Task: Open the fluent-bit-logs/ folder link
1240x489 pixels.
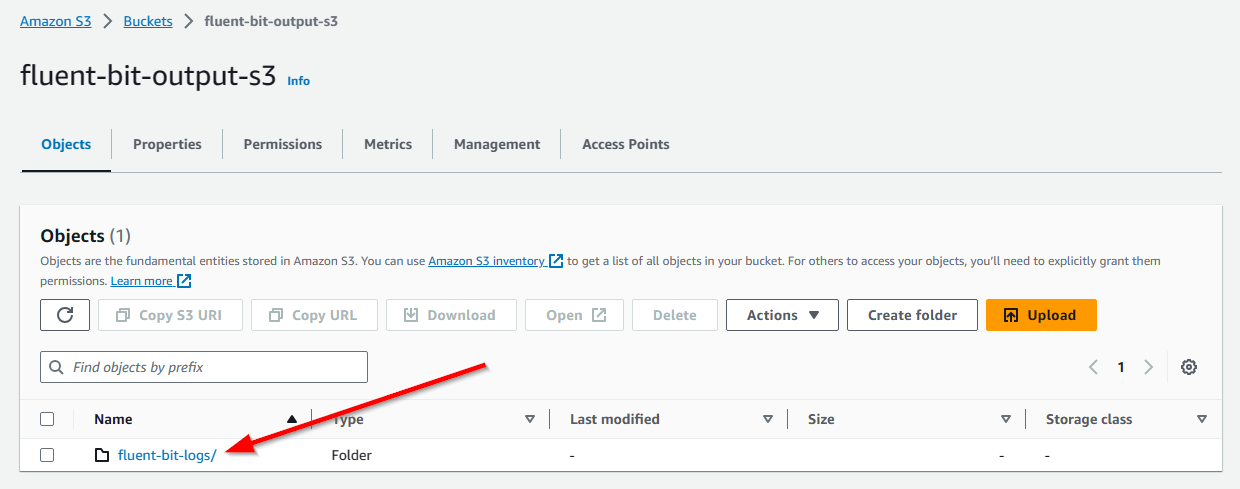Action: 167,455
